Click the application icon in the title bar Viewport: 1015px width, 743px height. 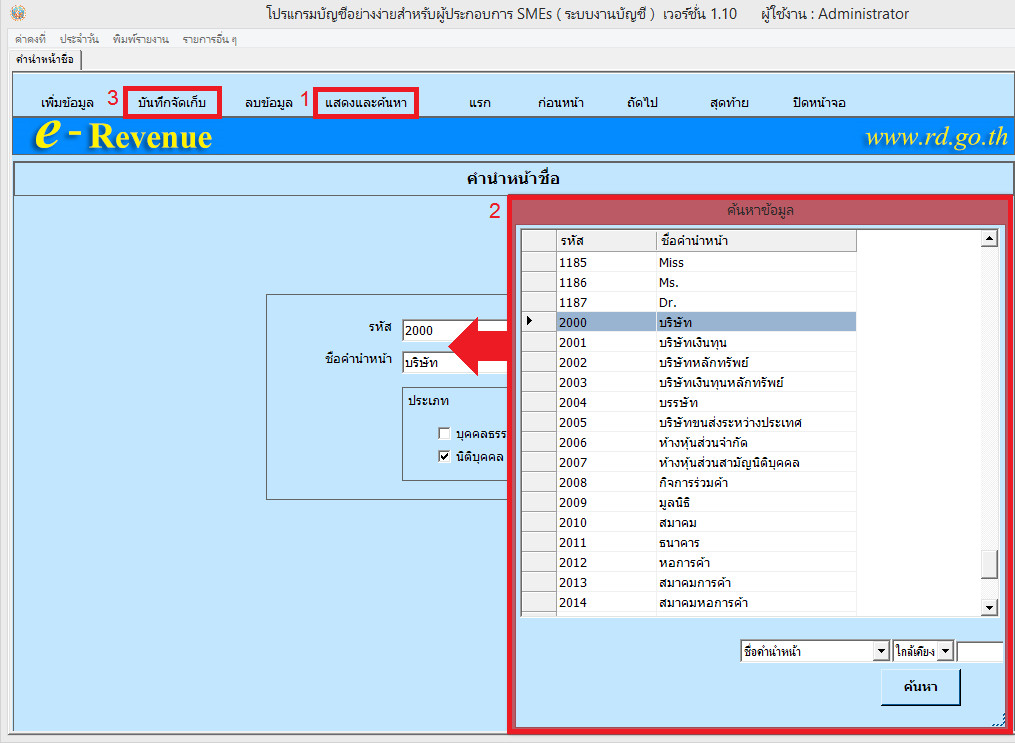[18, 13]
